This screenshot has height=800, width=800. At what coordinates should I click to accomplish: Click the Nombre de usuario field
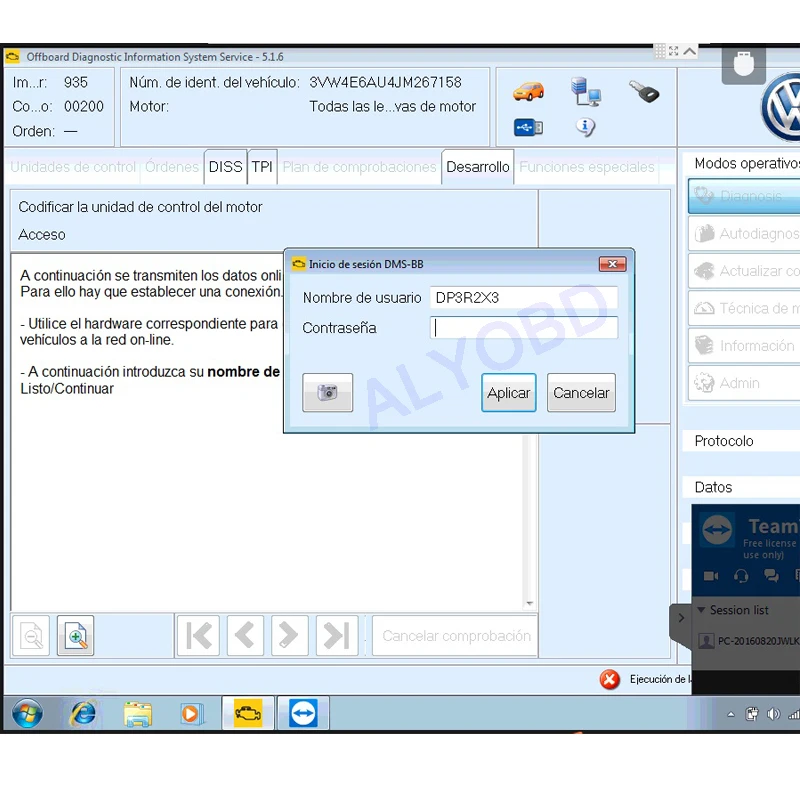point(524,297)
